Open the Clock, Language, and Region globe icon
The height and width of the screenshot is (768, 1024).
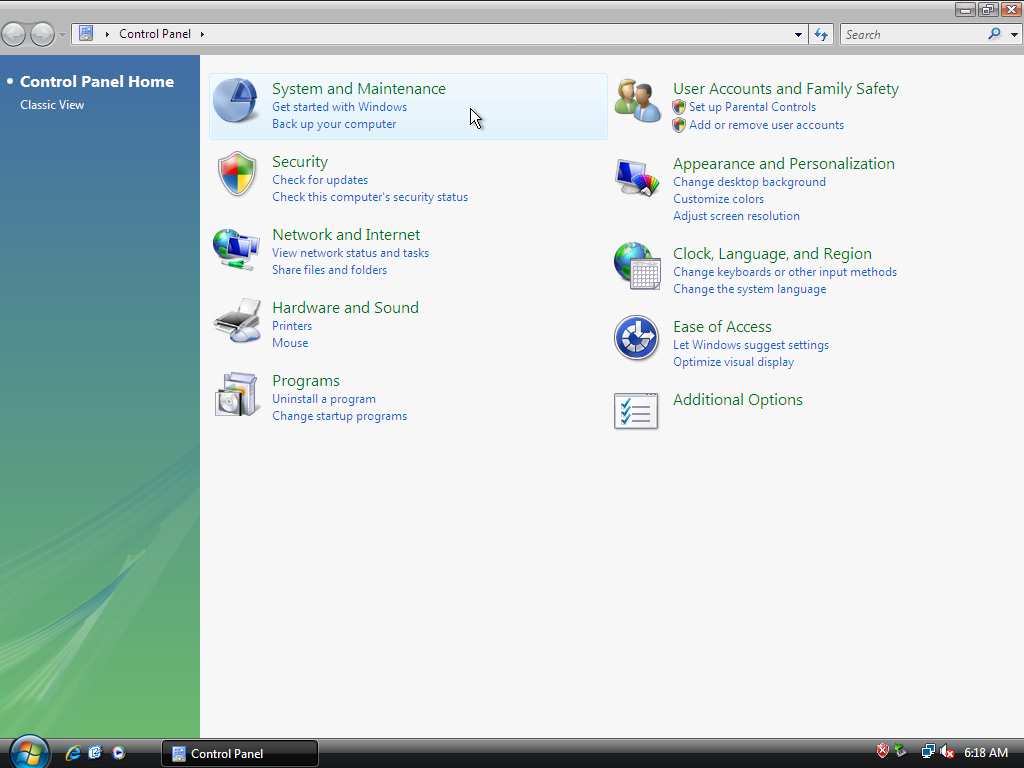637,267
